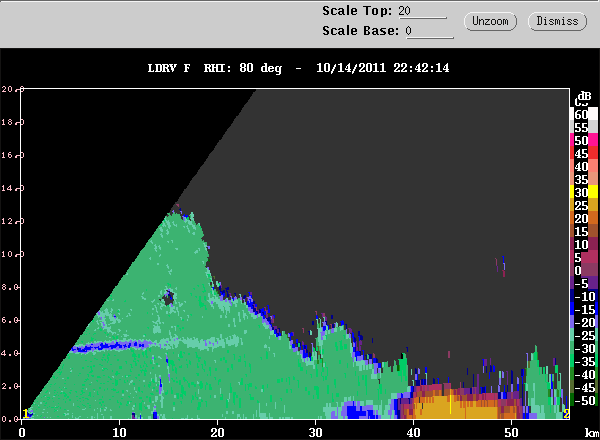Click the 20 km tick on range axis

(x=217, y=433)
